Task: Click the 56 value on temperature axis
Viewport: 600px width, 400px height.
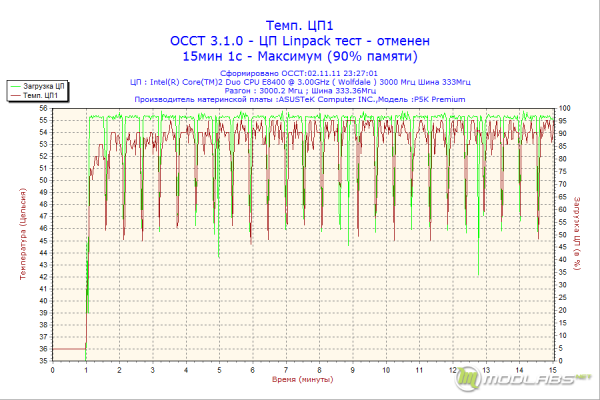Action: (44, 108)
